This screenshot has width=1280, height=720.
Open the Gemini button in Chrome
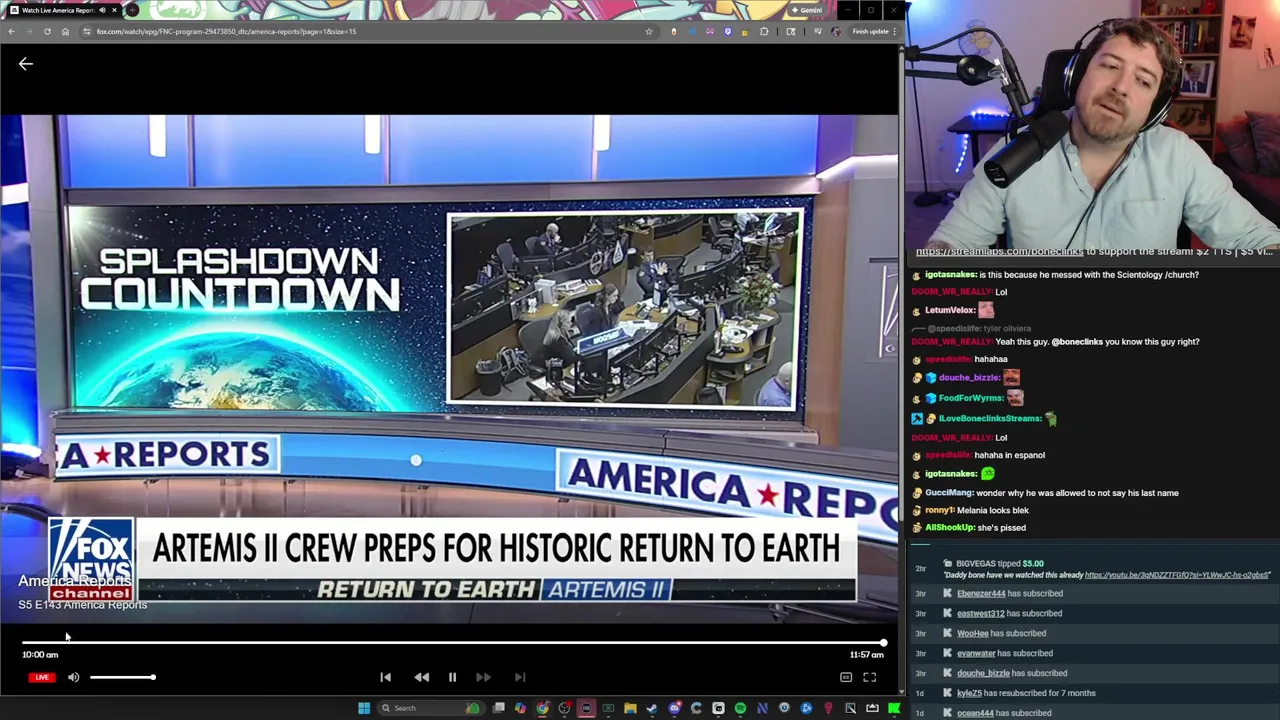pyautogui.click(x=807, y=10)
